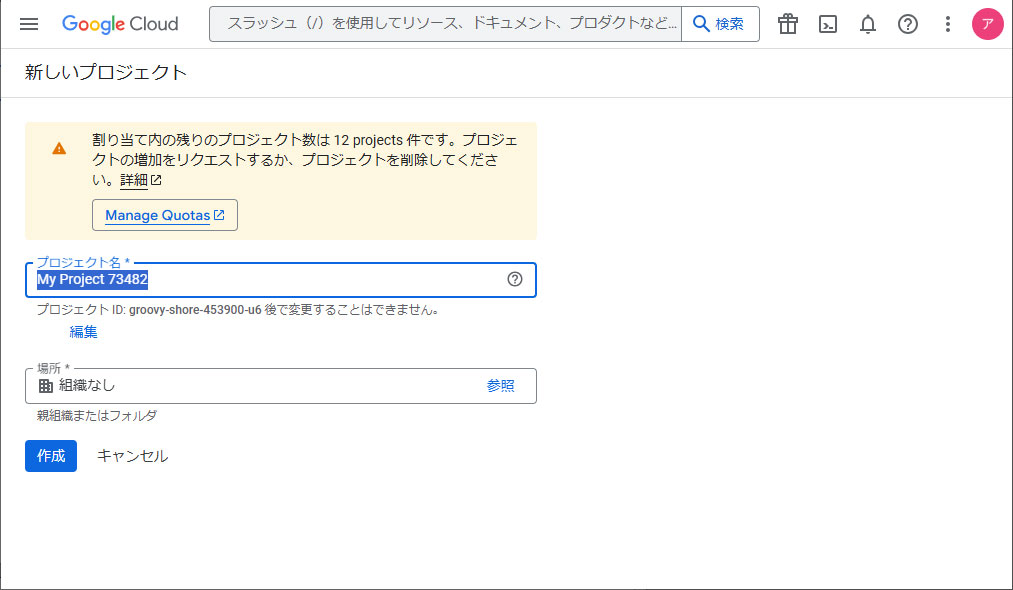Image resolution: width=1013 pixels, height=590 pixels.
Task: Click the Google Cloud logo
Action: pyautogui.click(x=120, y=24)
